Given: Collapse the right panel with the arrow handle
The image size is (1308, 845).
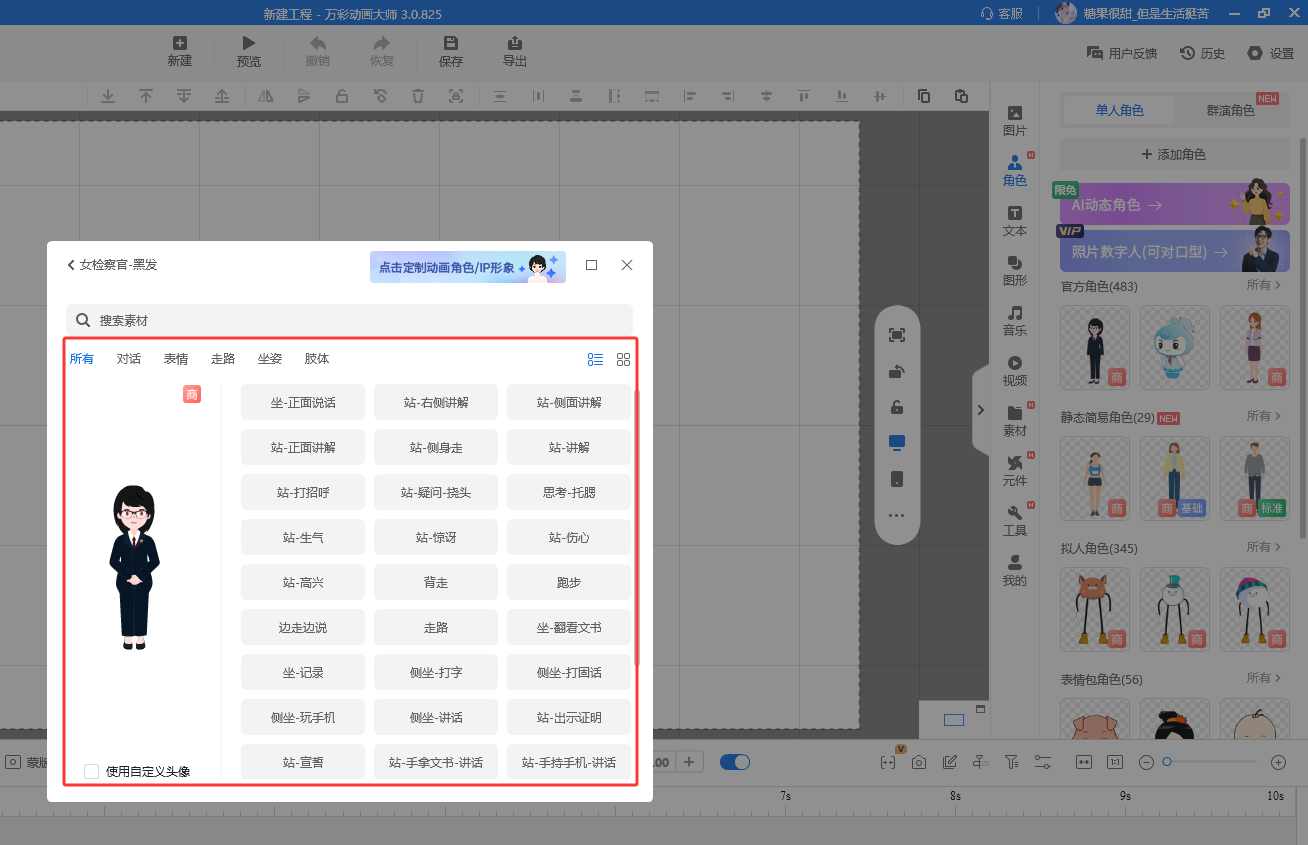Looking at the screenshot, I should (980, 410).
